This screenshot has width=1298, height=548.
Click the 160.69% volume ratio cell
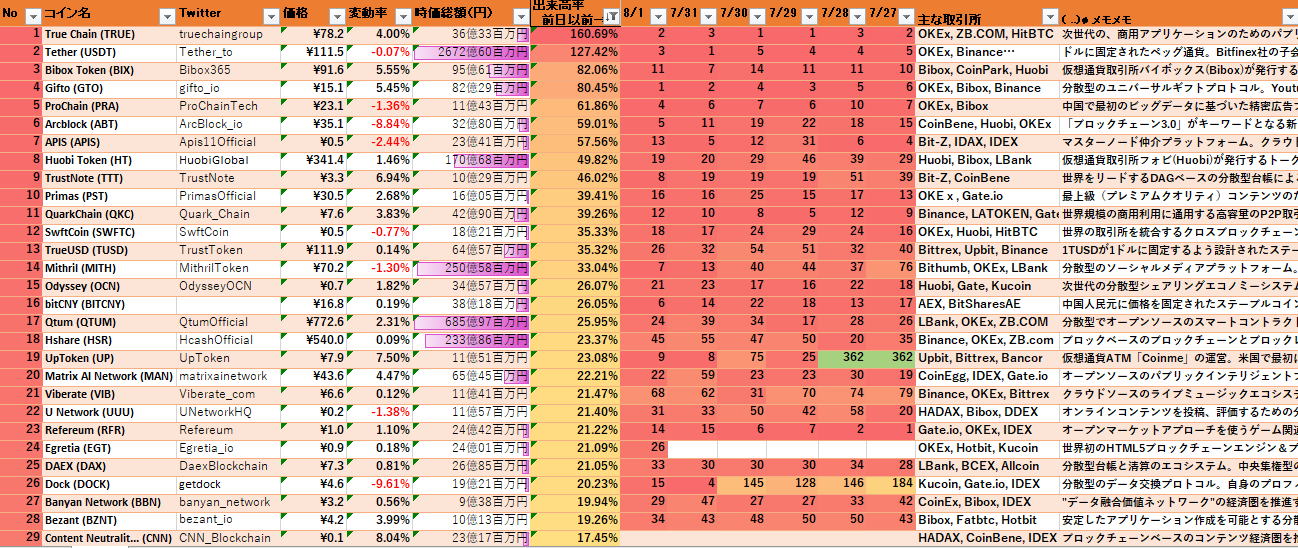pos(576,34)
